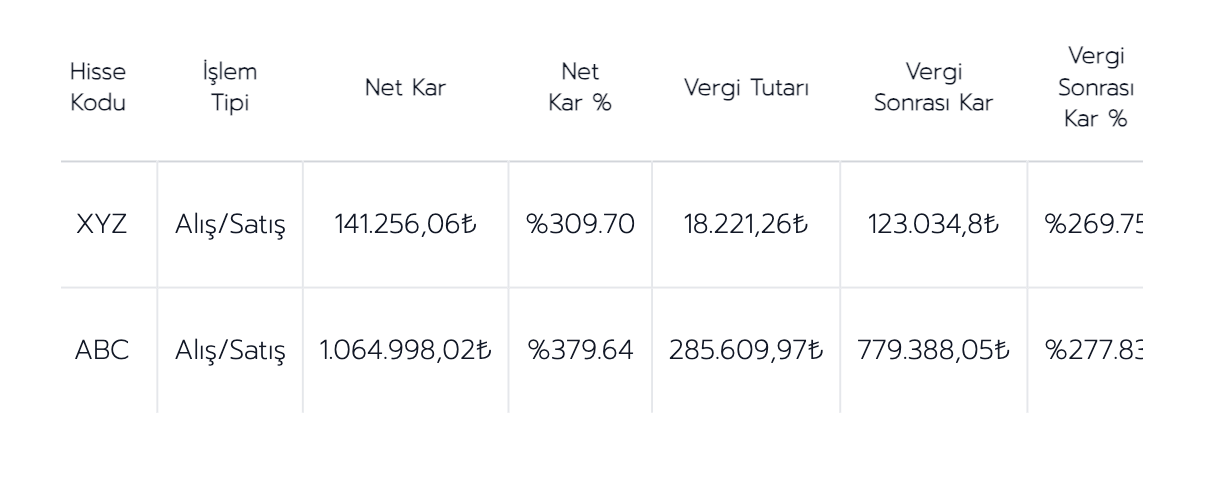This screenshot has width=1210, height=498.
Task: Click Alış/Satış in the XYZ row
Action: [230, 224]
